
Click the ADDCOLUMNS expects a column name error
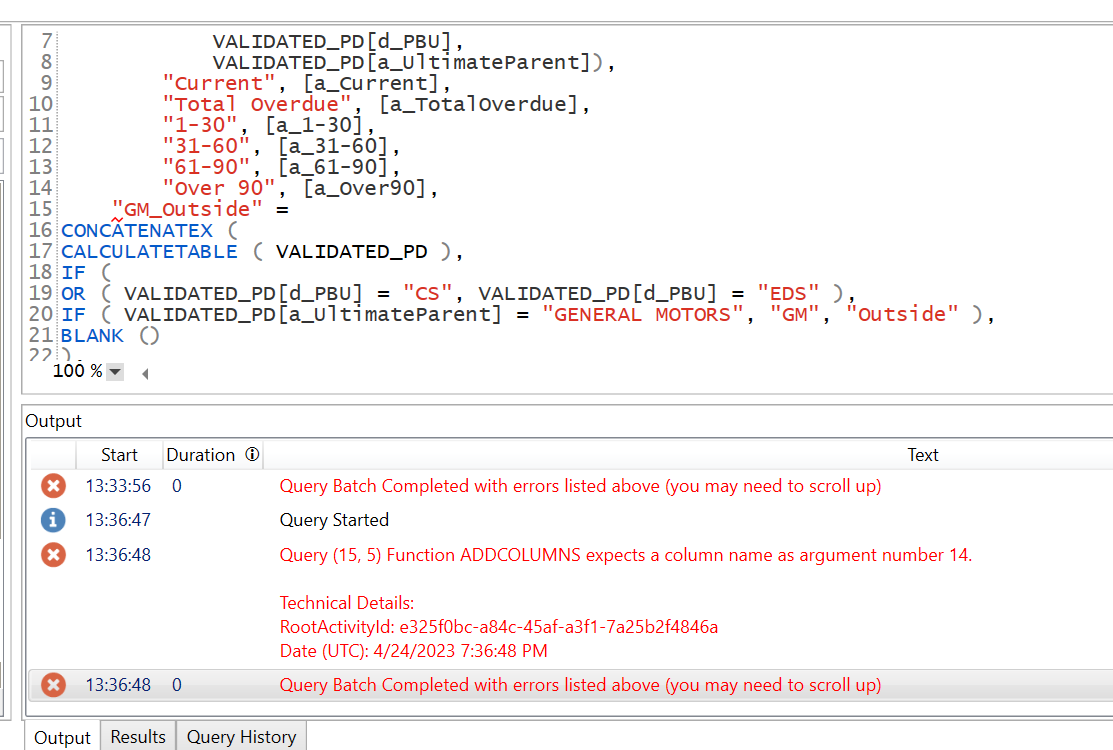[625, 555]
